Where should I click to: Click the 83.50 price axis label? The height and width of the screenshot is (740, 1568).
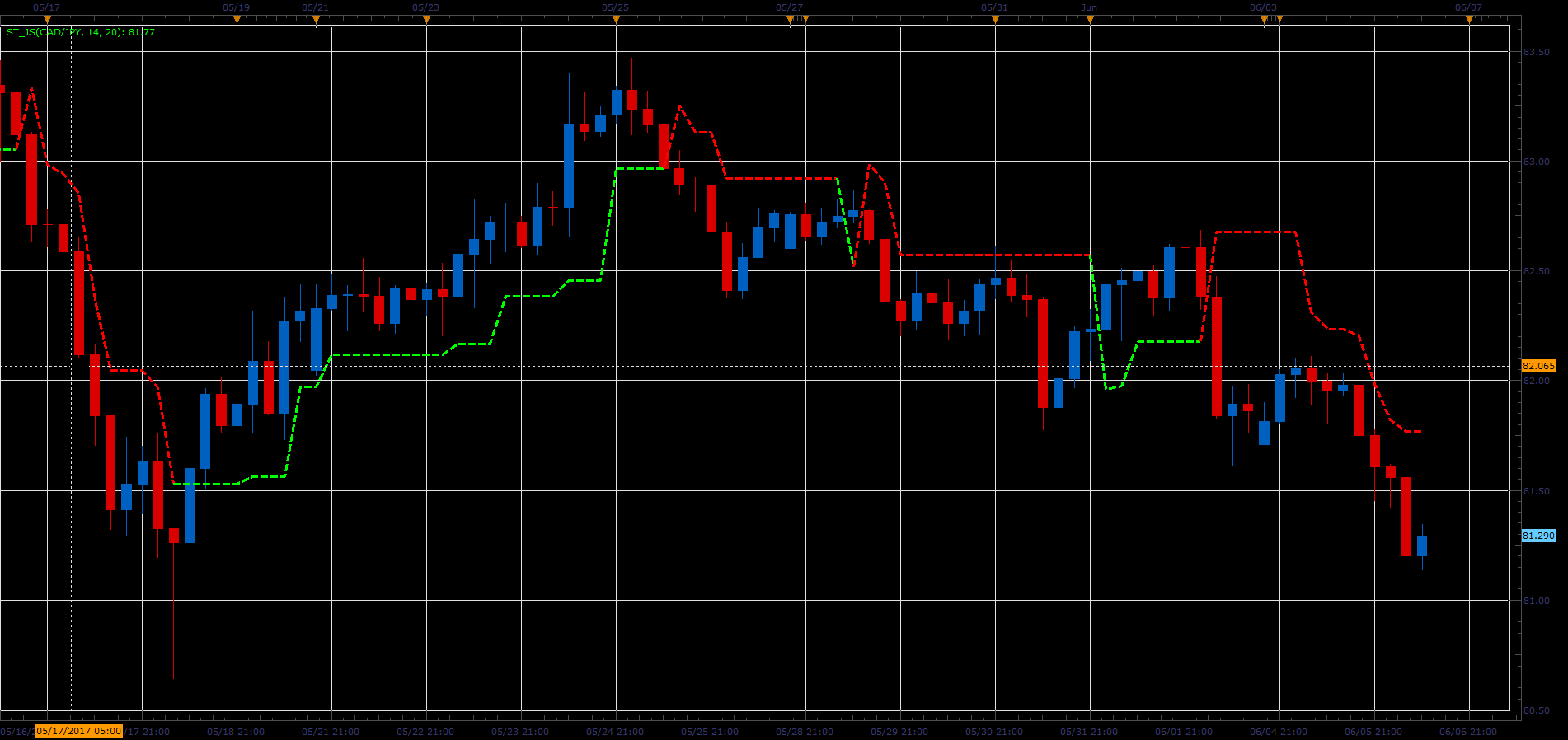tap(1536, 52)
